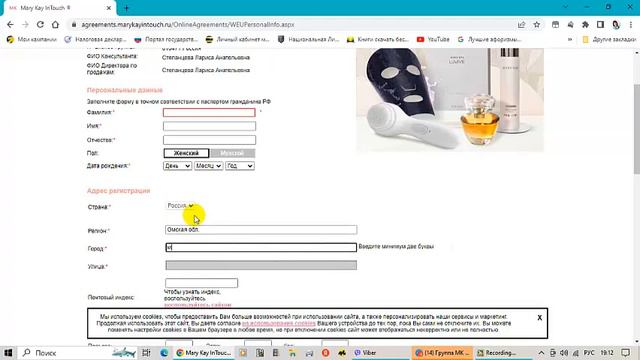Close the cookies notice with the X
640x360 pixels.
point(540,318)
